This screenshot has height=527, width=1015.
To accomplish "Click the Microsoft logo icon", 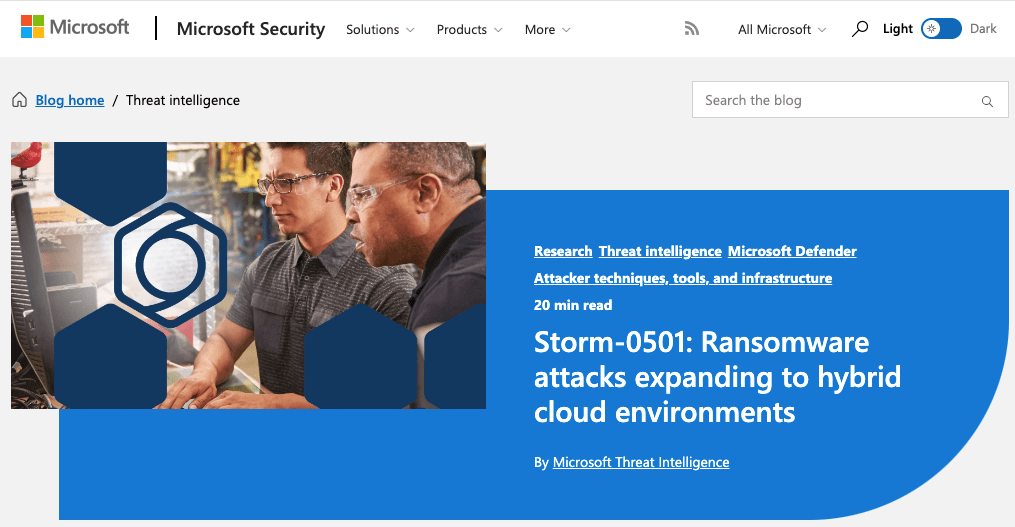I will (33, 27).
